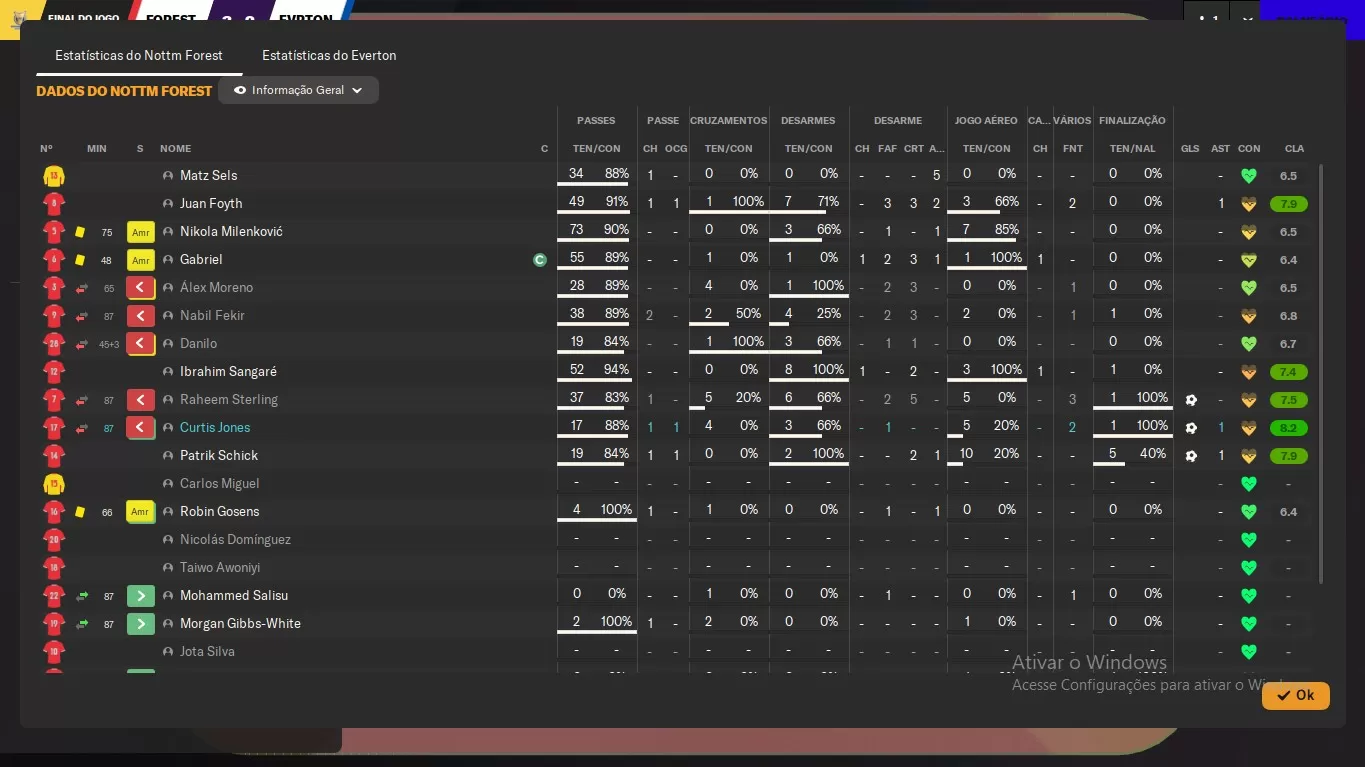Viewport: 1365px width, 767px height.
Task: Sort by Nº column header
Action: 46,149
